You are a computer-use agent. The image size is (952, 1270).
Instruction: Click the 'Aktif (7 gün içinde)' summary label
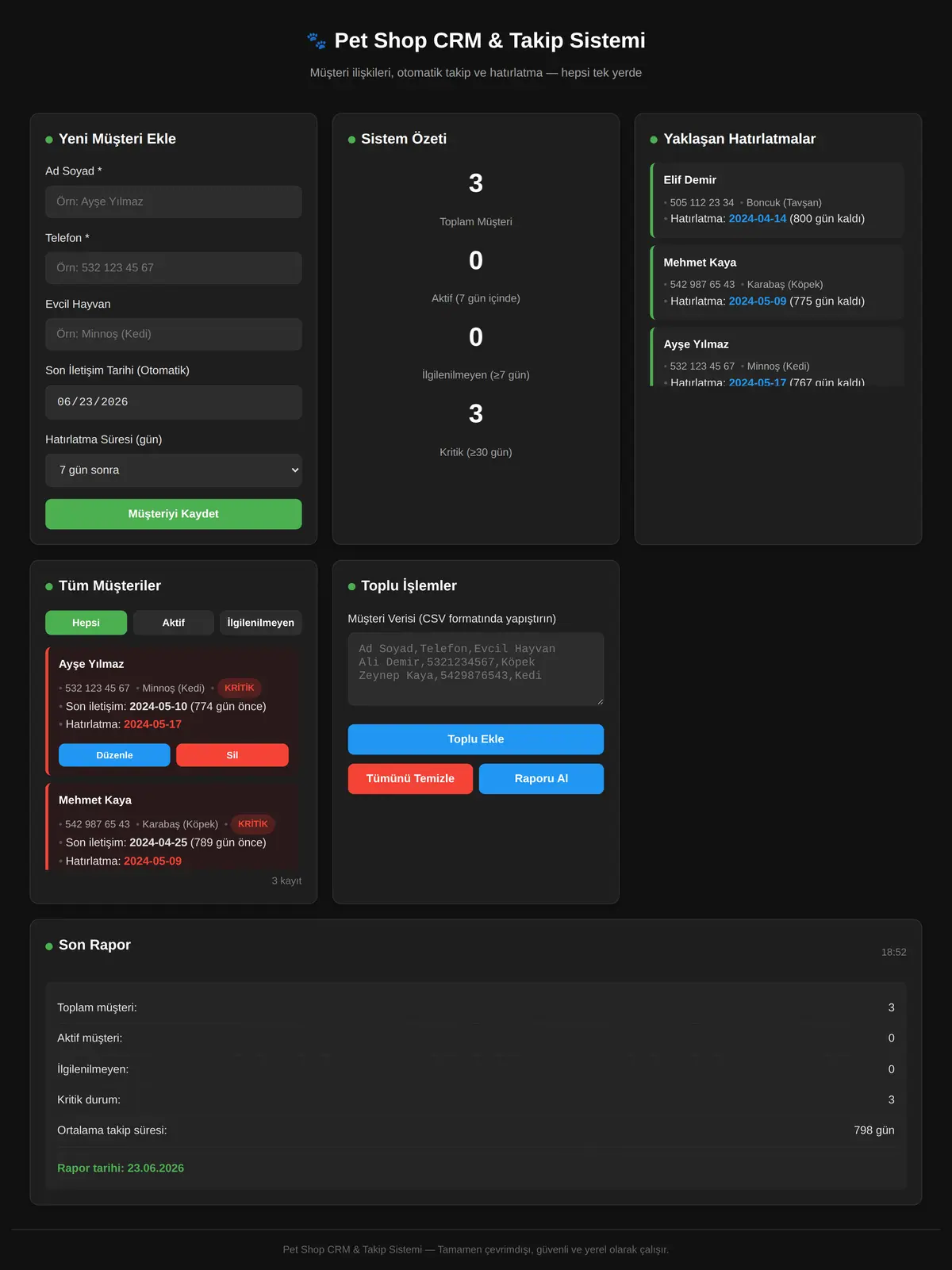point(476,298)
